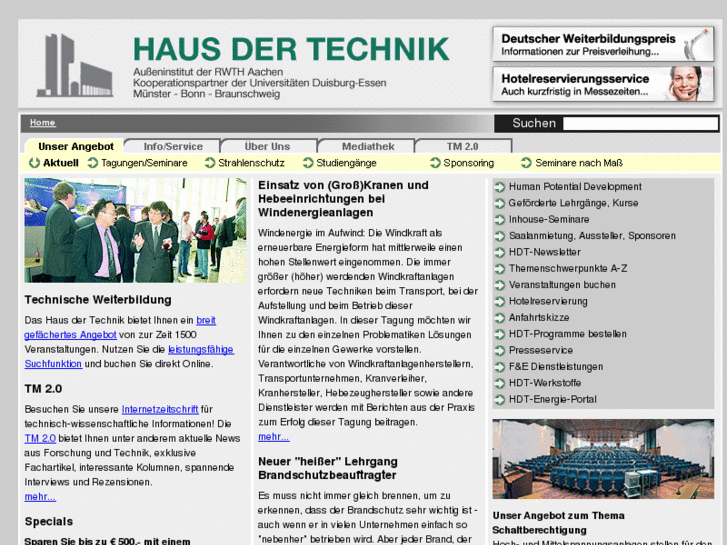727x545 pixels.
Task: Open Saalanmietung, Aussteller, Sponsoren link
Action: [592, 236]
